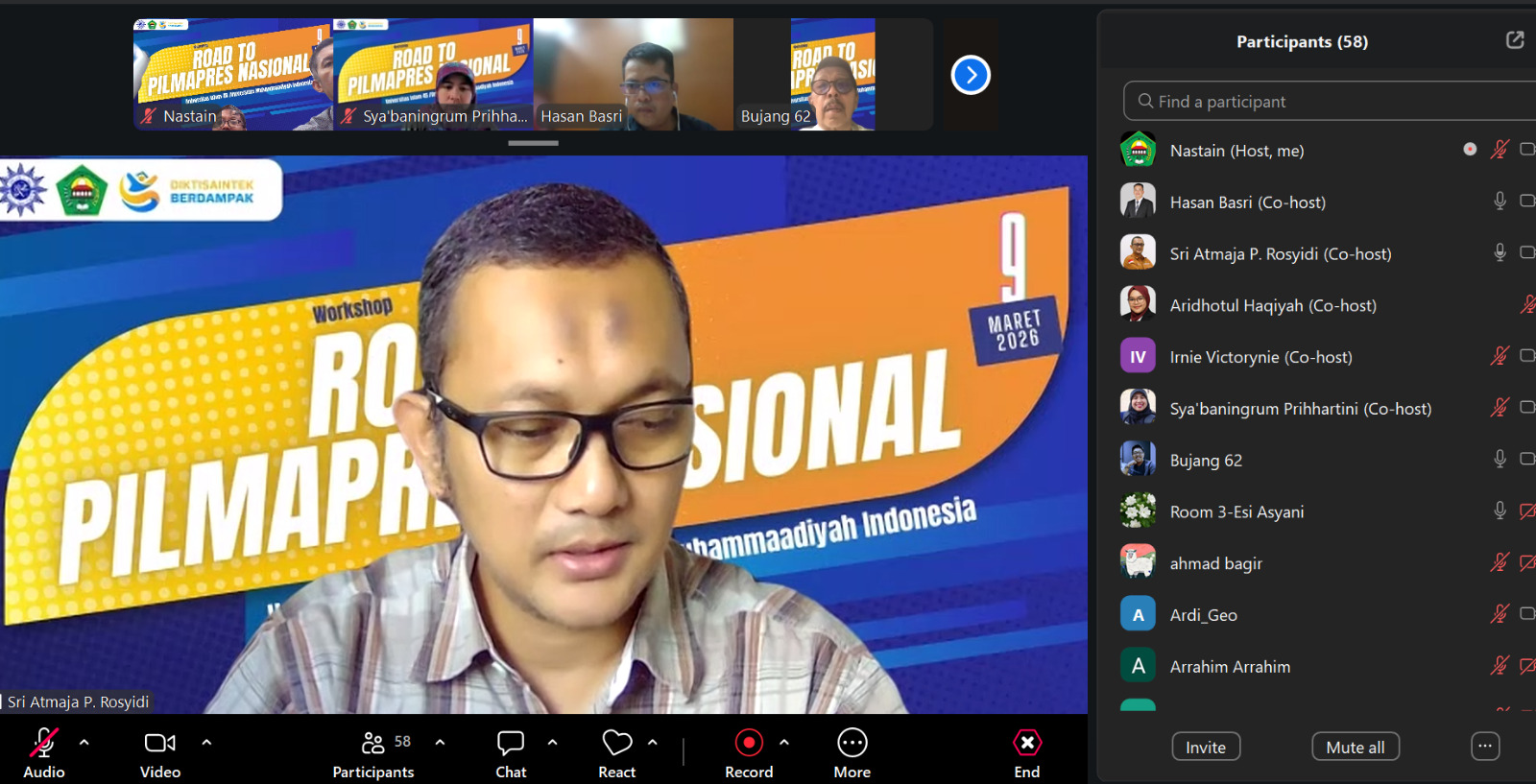This screenshot has height=784, width=1536.
Task: Expand the caret next to Chat
Action: [553, 742]
